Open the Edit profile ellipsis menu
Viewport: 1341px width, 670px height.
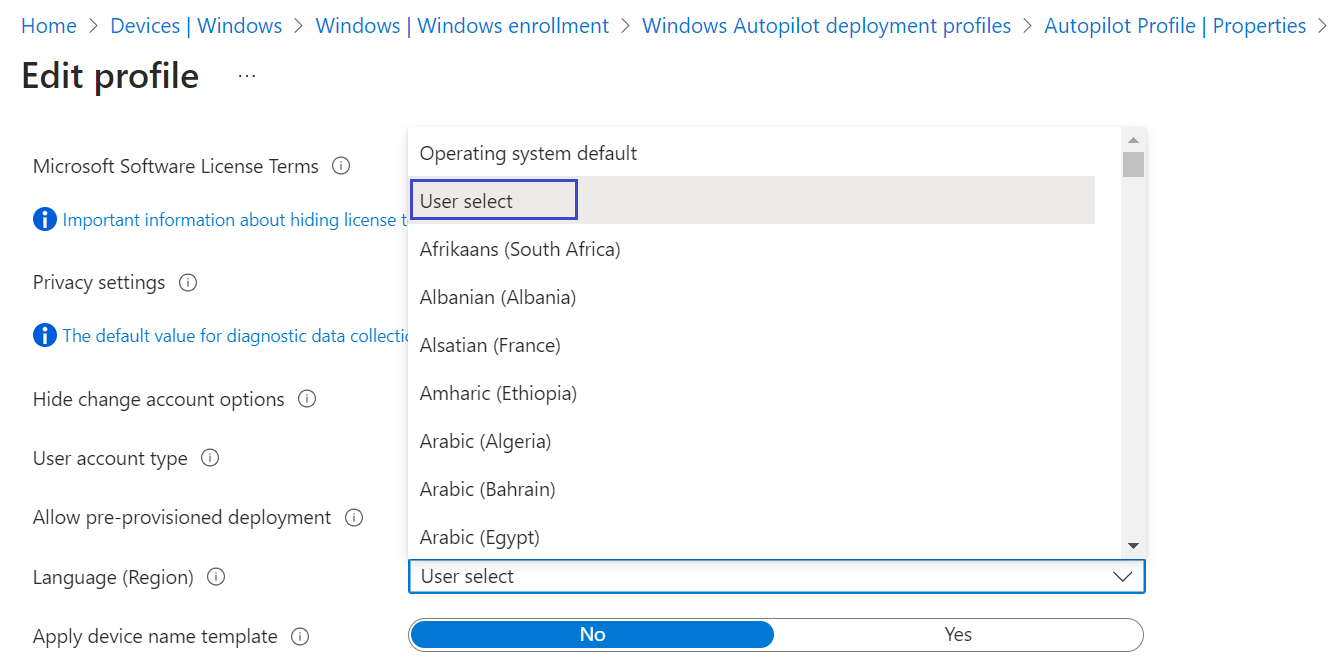click(246, 75)
